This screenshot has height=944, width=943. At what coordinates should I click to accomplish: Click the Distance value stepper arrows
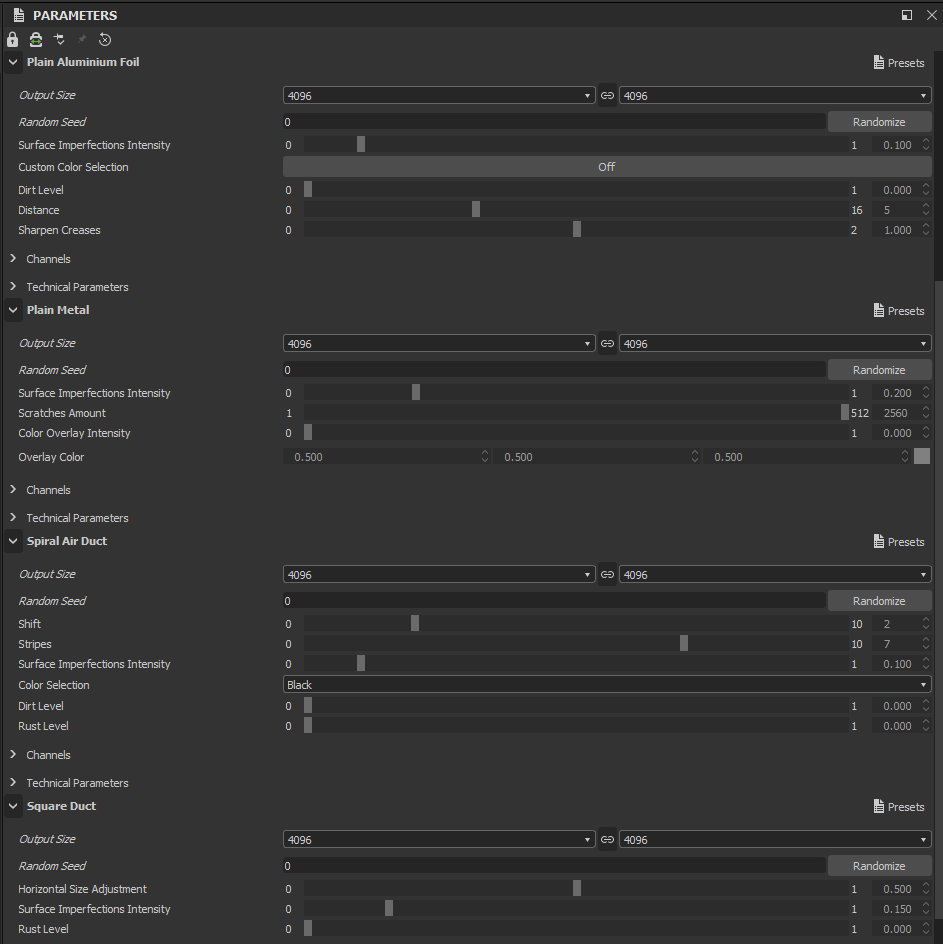926,210
